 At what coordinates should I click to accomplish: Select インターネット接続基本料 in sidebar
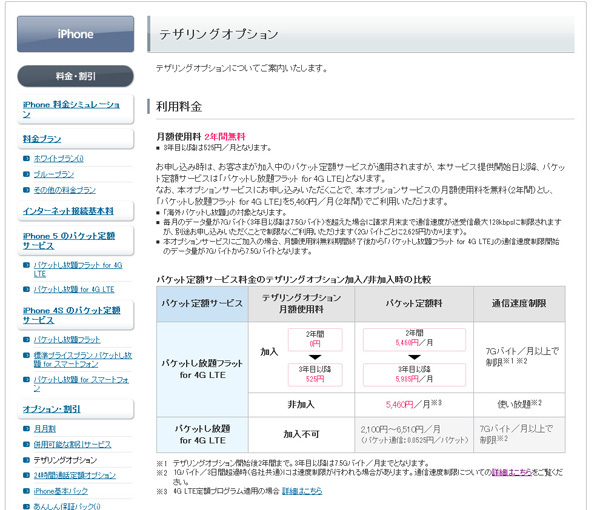pos(68,211)
